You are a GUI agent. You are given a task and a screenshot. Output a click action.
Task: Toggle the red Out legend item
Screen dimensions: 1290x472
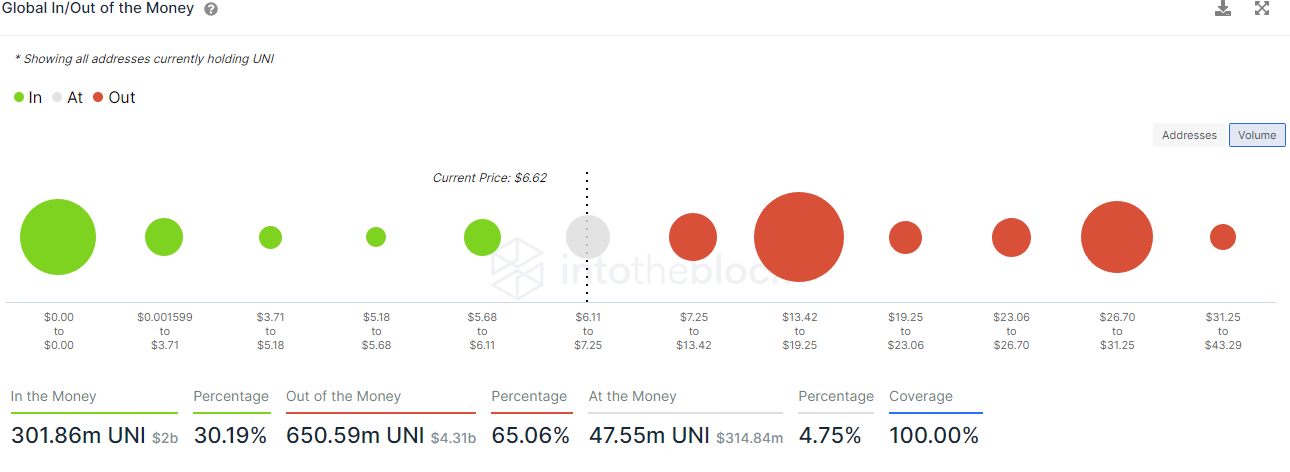pos(114,98)
